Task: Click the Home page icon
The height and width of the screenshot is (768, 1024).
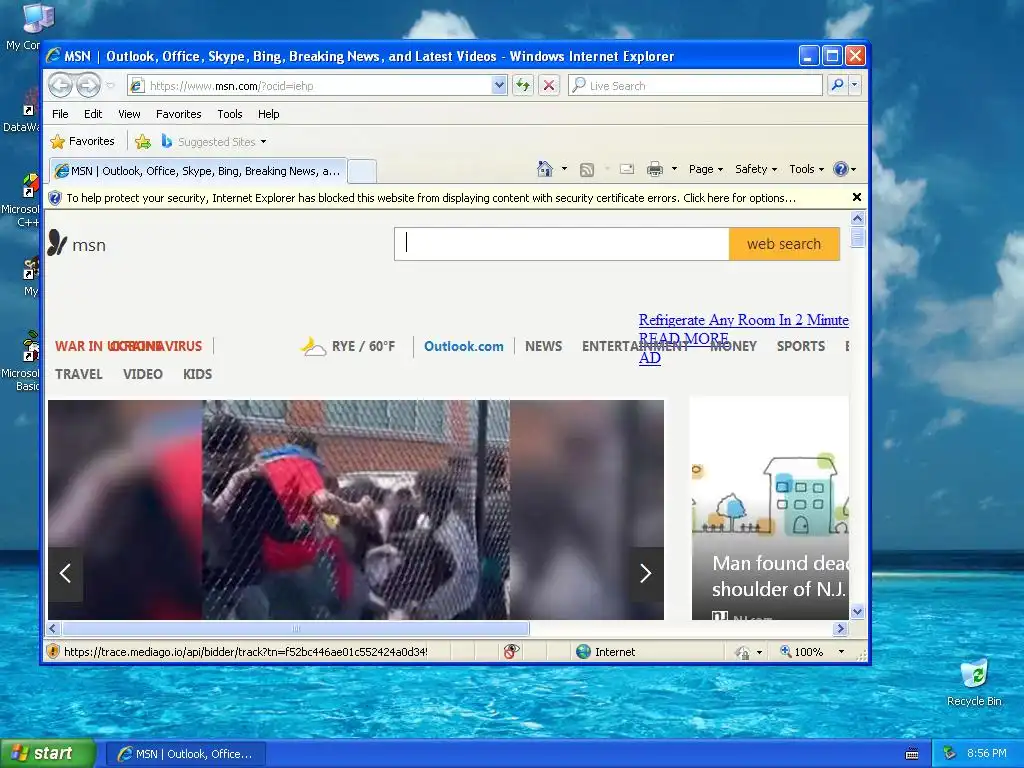Action: tap(545, 169)
